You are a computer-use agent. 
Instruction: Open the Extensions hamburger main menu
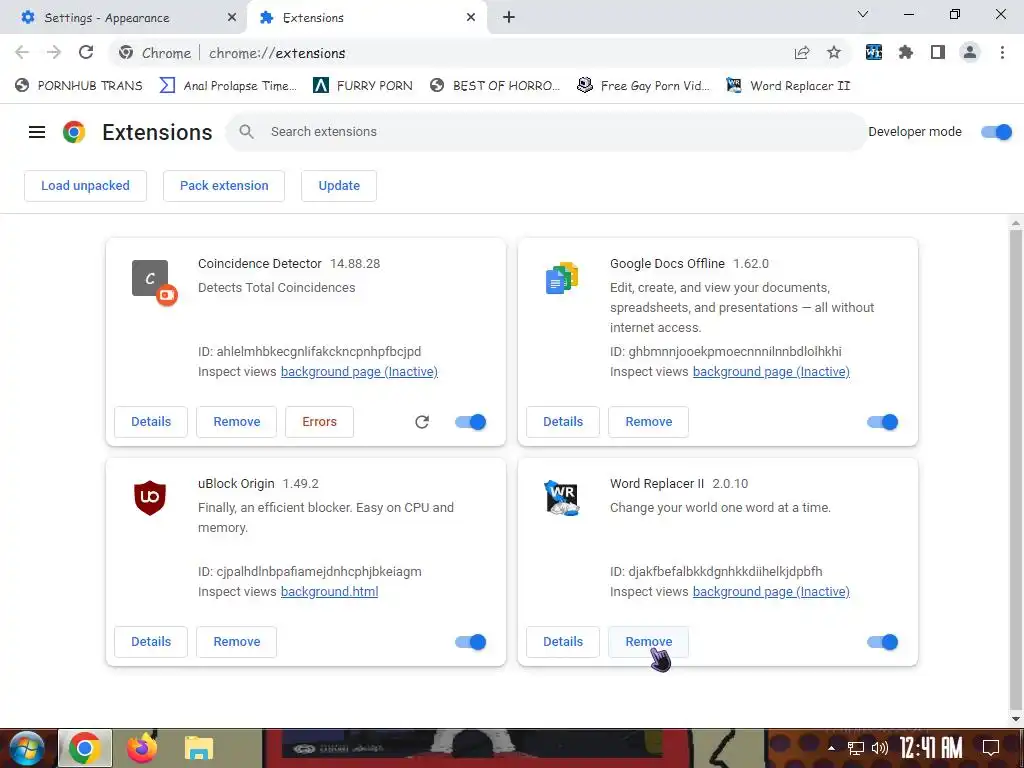pyautogui.click(x=37, y=132)
